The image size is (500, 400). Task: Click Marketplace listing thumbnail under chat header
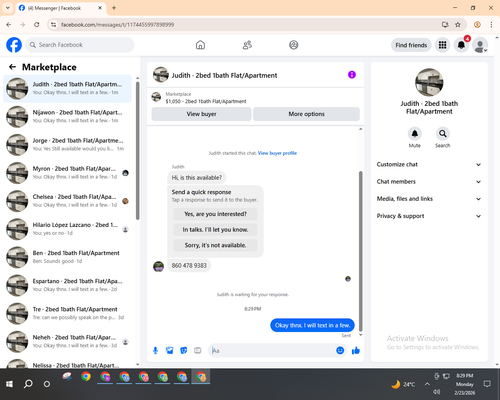click(156, 97)
